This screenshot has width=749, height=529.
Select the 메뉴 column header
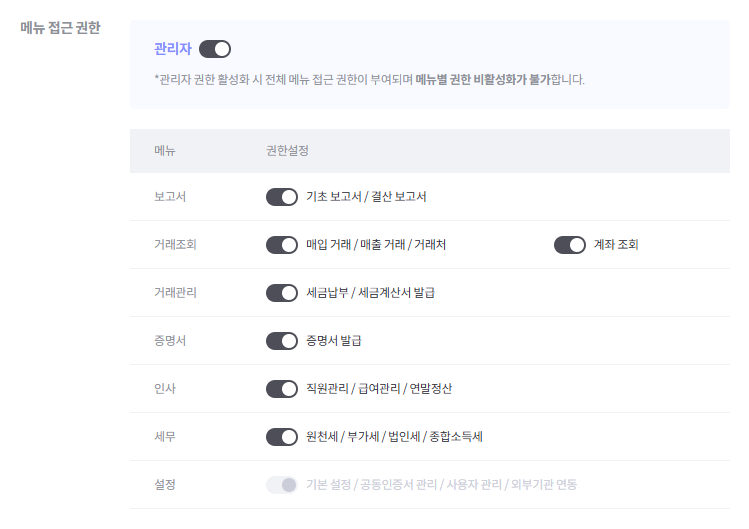[165, 151]
